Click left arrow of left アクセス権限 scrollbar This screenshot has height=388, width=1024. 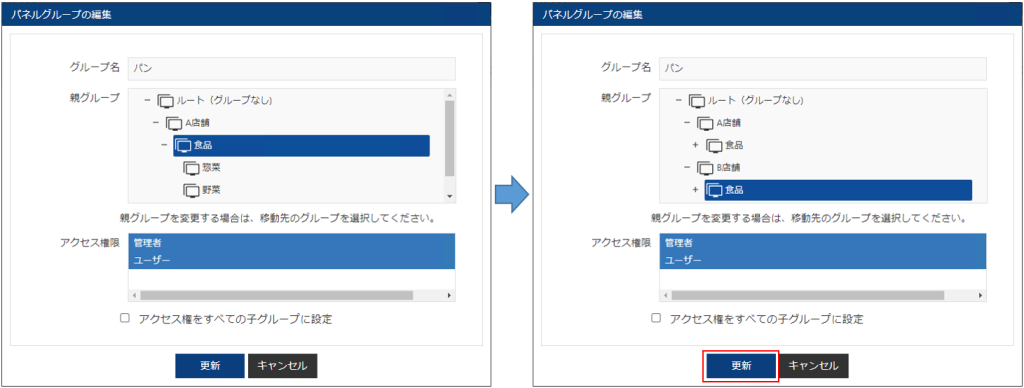[x=135, y=295]
